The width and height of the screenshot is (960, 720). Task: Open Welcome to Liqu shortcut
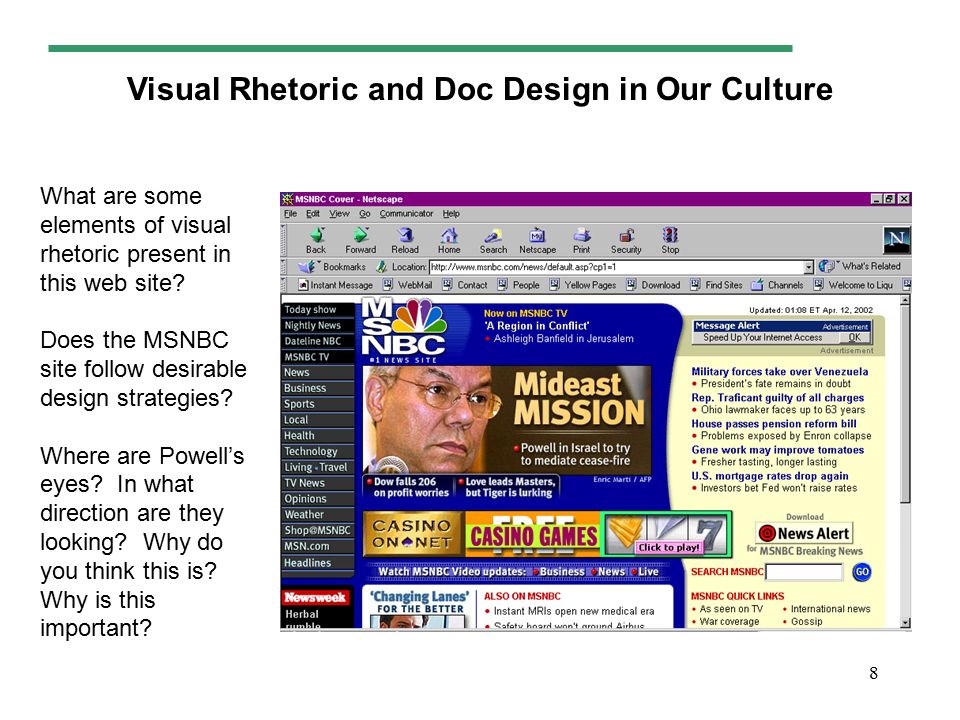tap(853, 285)
